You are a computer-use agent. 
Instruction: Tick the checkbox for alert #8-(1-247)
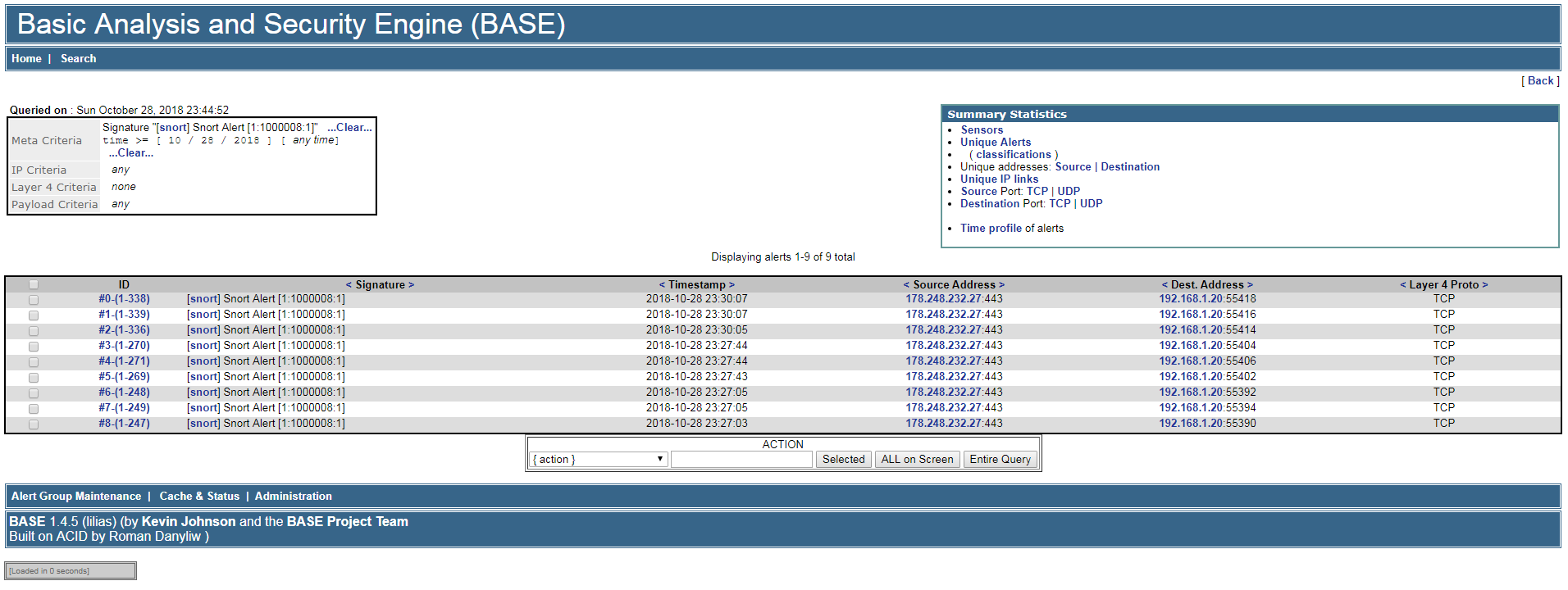[x=34, y=424]
